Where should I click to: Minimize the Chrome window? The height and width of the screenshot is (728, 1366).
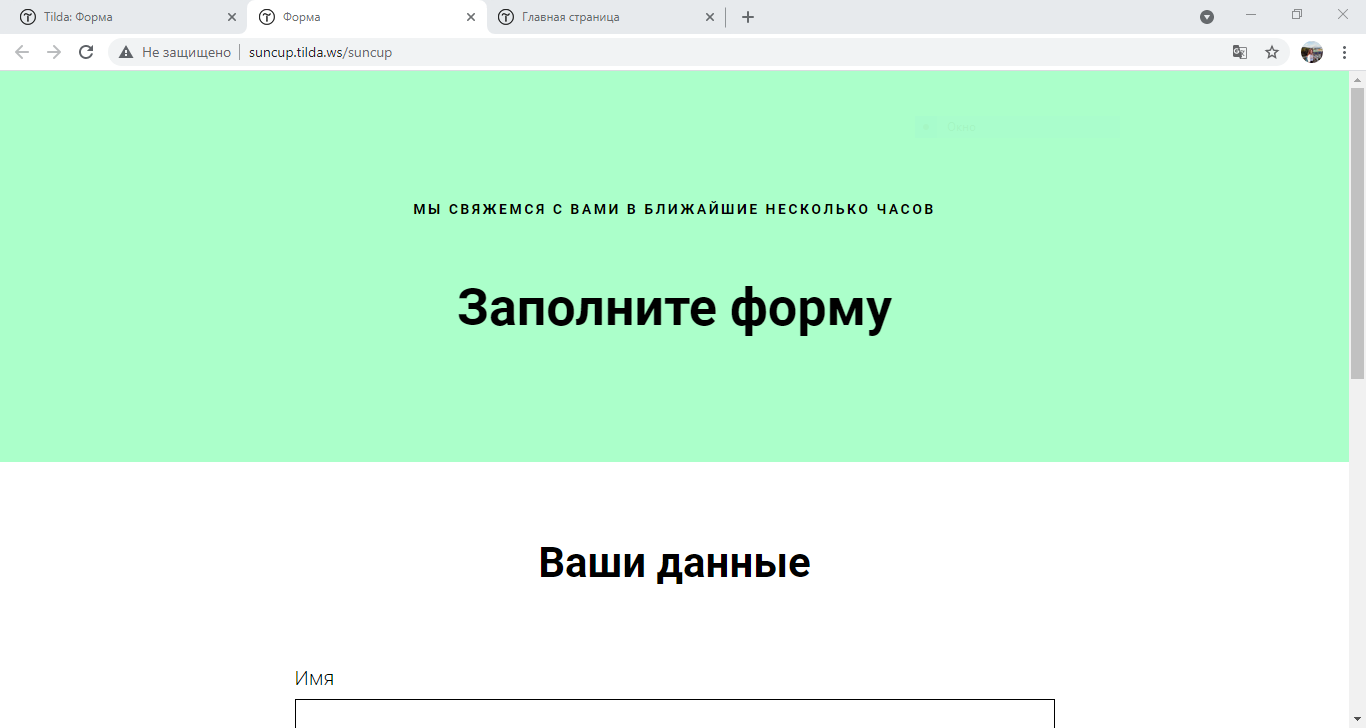click(1251, 14)
